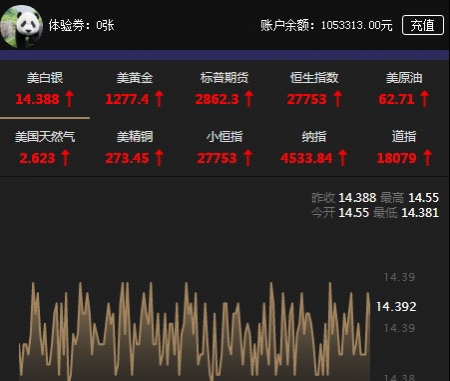Viewport: 450px width, 381px height.
Task: Click the 道指 price 18079
Action: (x=397, y=158)
